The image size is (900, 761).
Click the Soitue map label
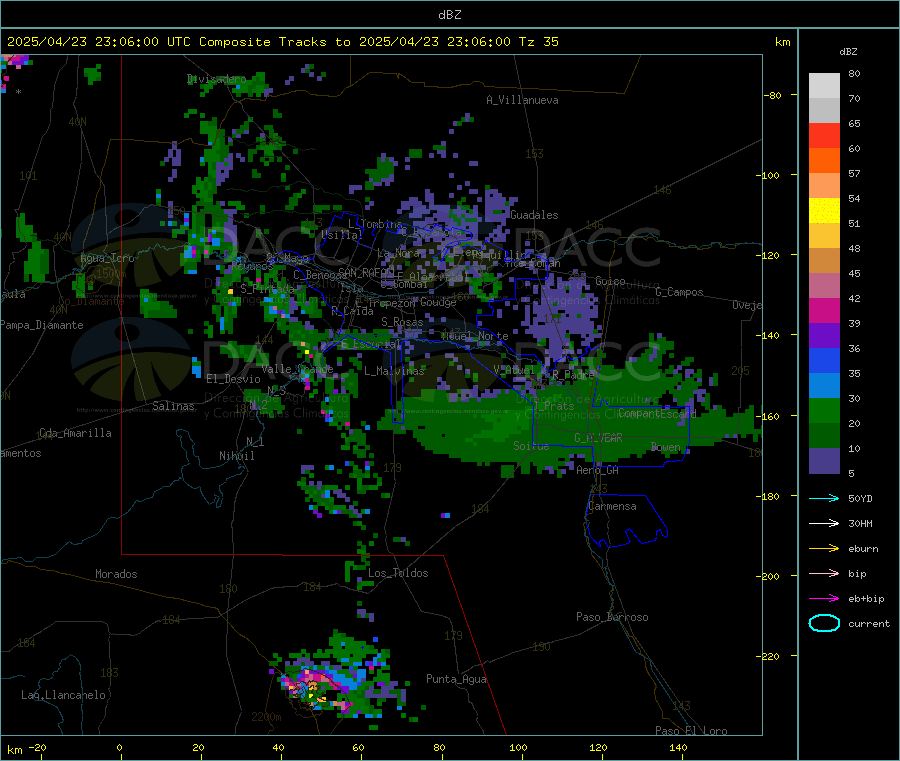[531, 446]
